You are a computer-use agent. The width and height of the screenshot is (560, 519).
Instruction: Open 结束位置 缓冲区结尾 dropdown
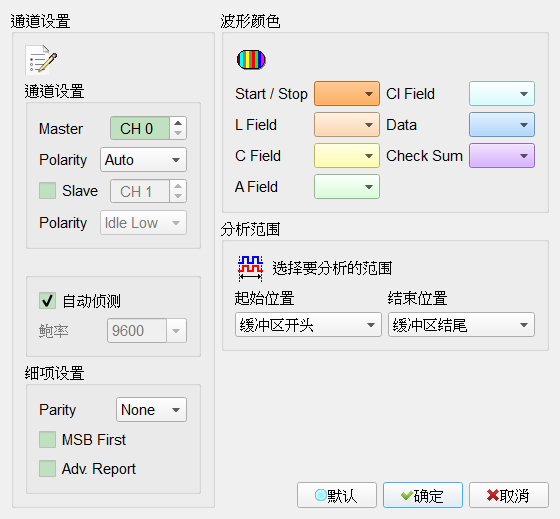coord(461,325)
